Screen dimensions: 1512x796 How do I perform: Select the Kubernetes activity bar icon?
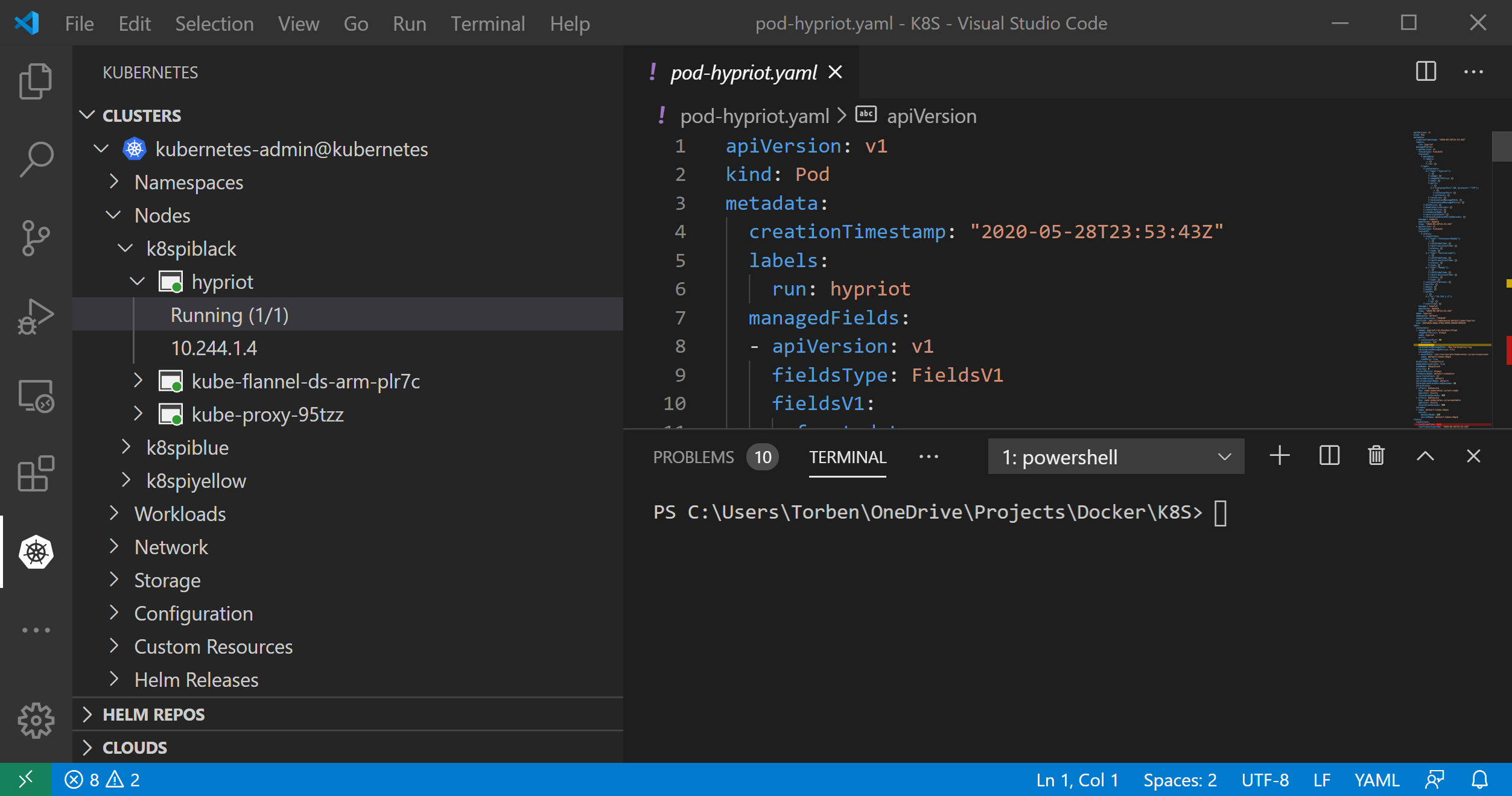[x=36, y=552]
